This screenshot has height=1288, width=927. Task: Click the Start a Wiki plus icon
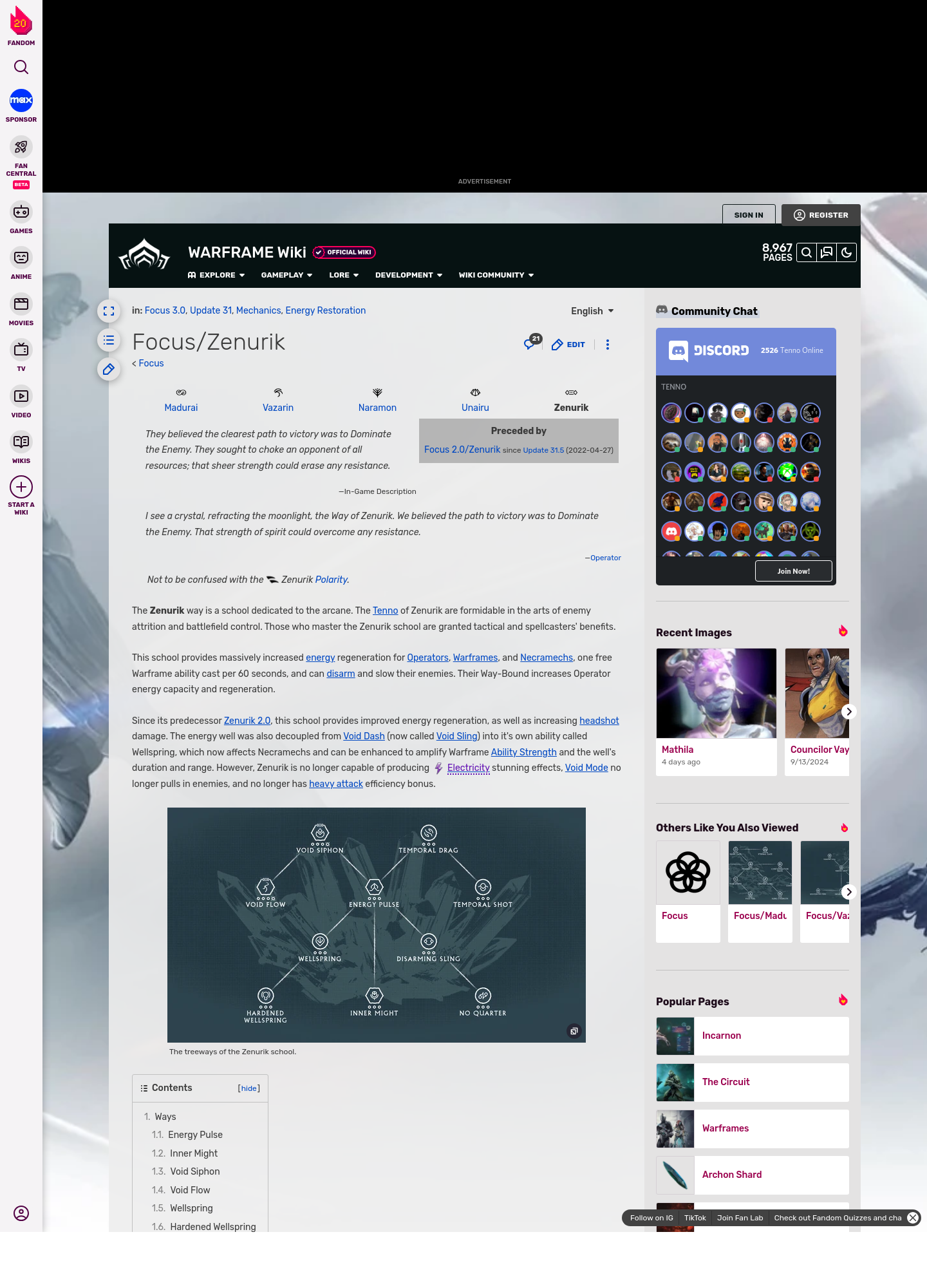click(x=21, y=488)
